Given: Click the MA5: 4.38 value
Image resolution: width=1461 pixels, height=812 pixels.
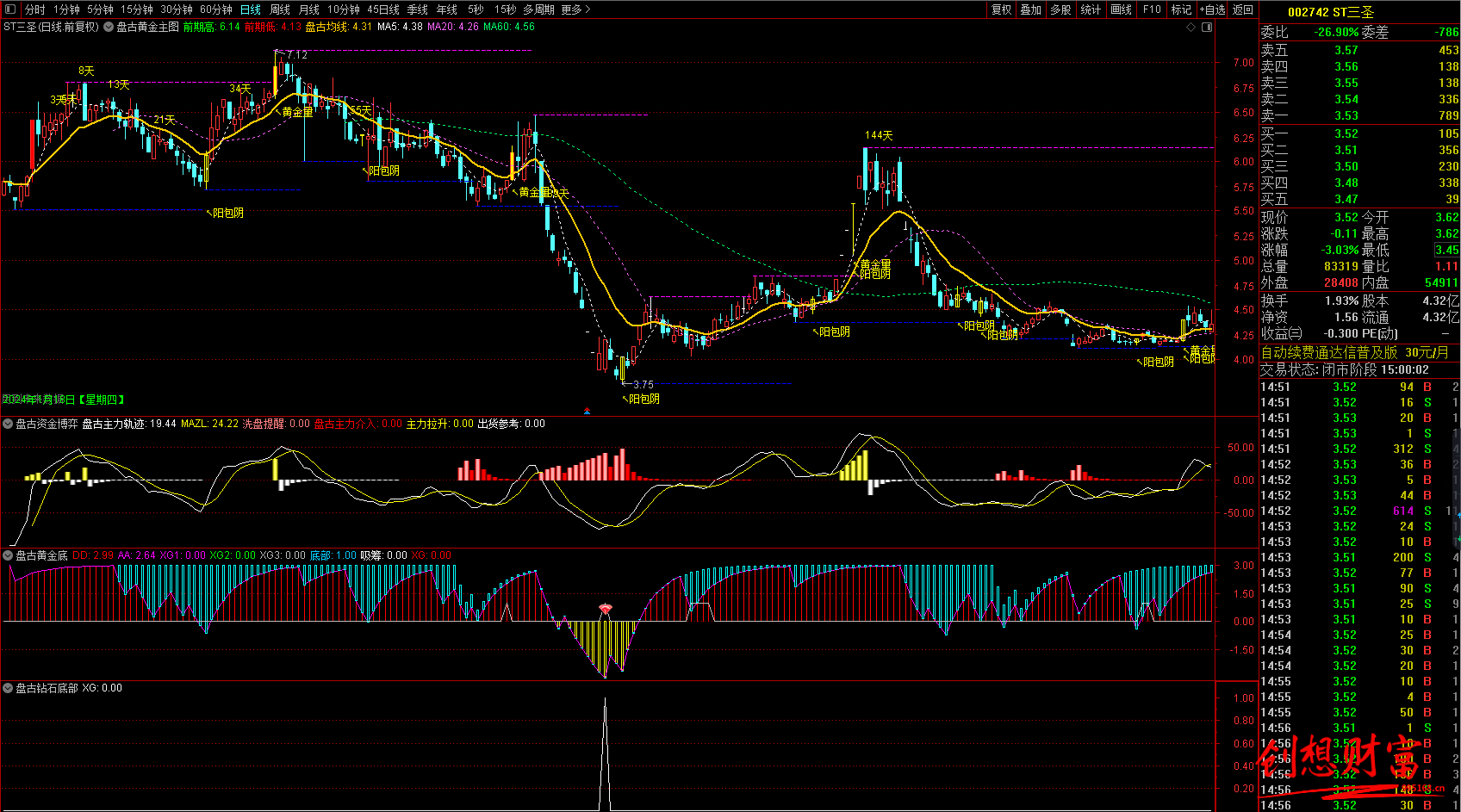Looking at the screenshot, I should point(400,27).
